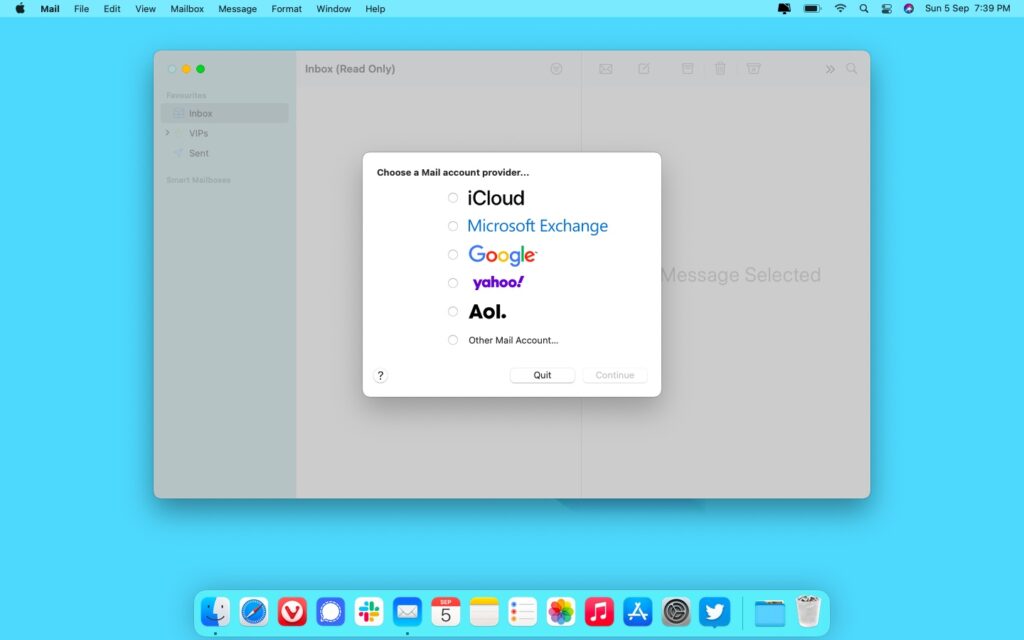Open the compose new message icon

[644, 68]
